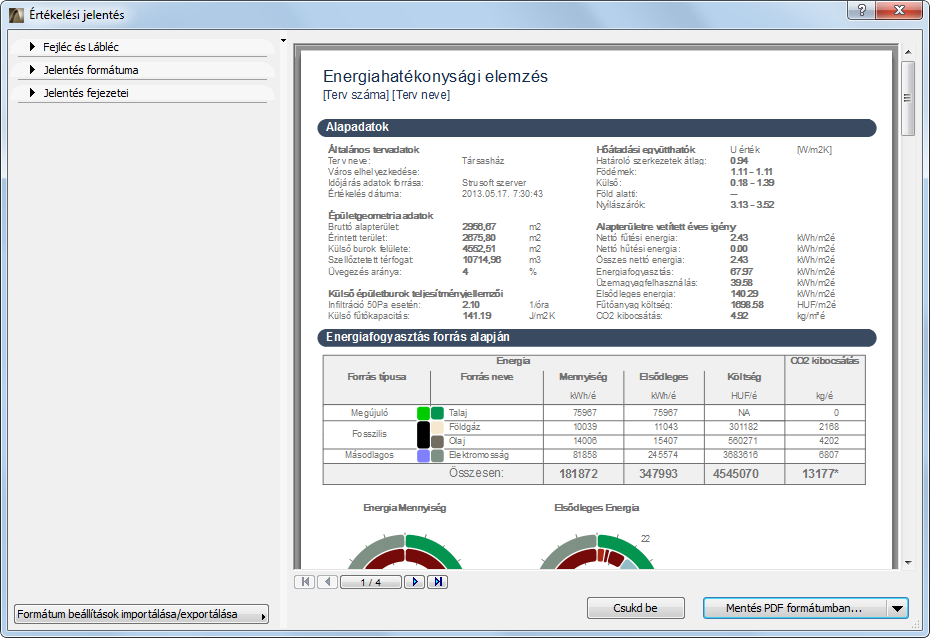The width and height of the screenshot is (930, 638).
Task: Click the total primary energy 347993
Action: click(658, 474)
